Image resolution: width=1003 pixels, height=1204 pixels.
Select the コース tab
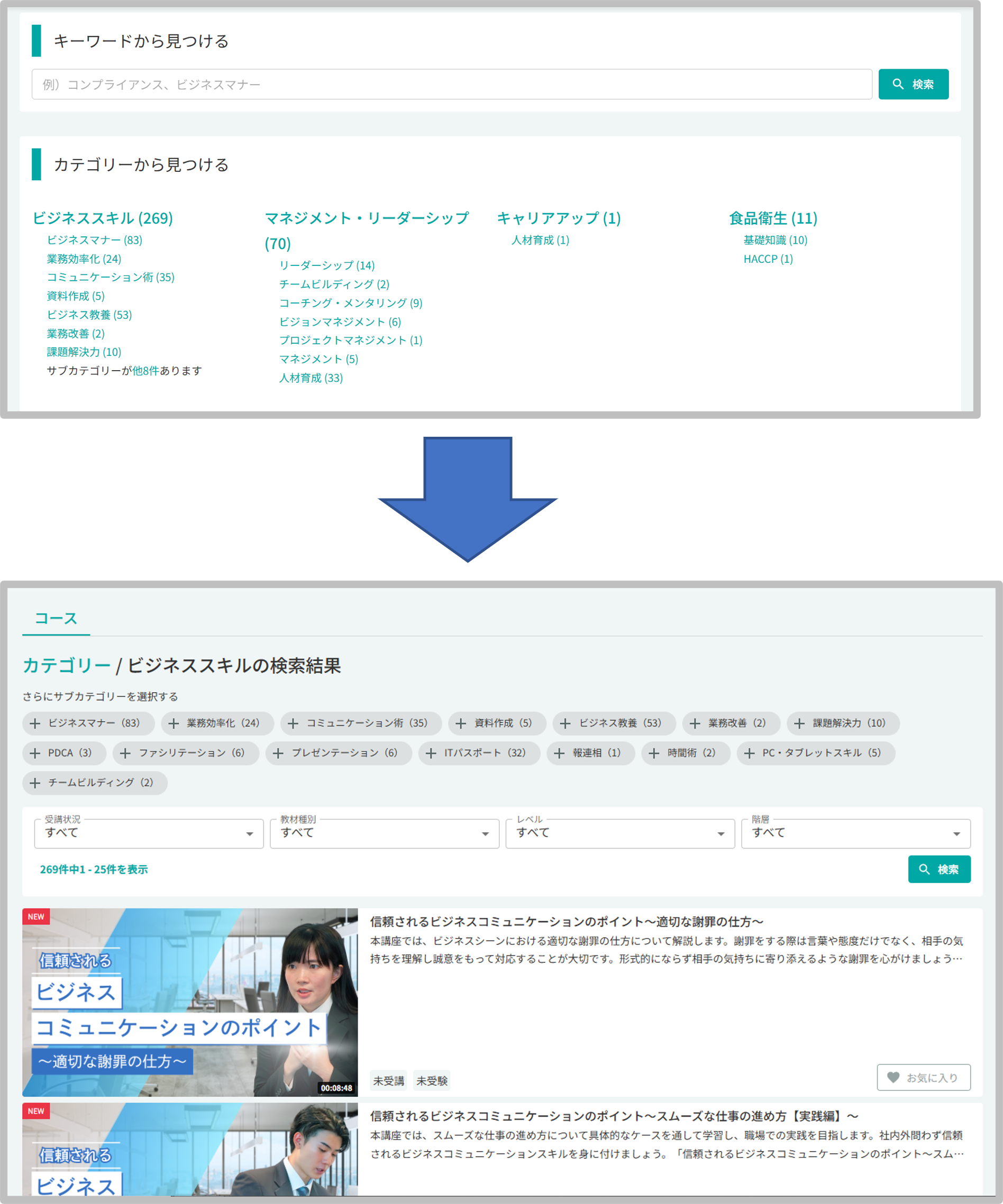56,619
